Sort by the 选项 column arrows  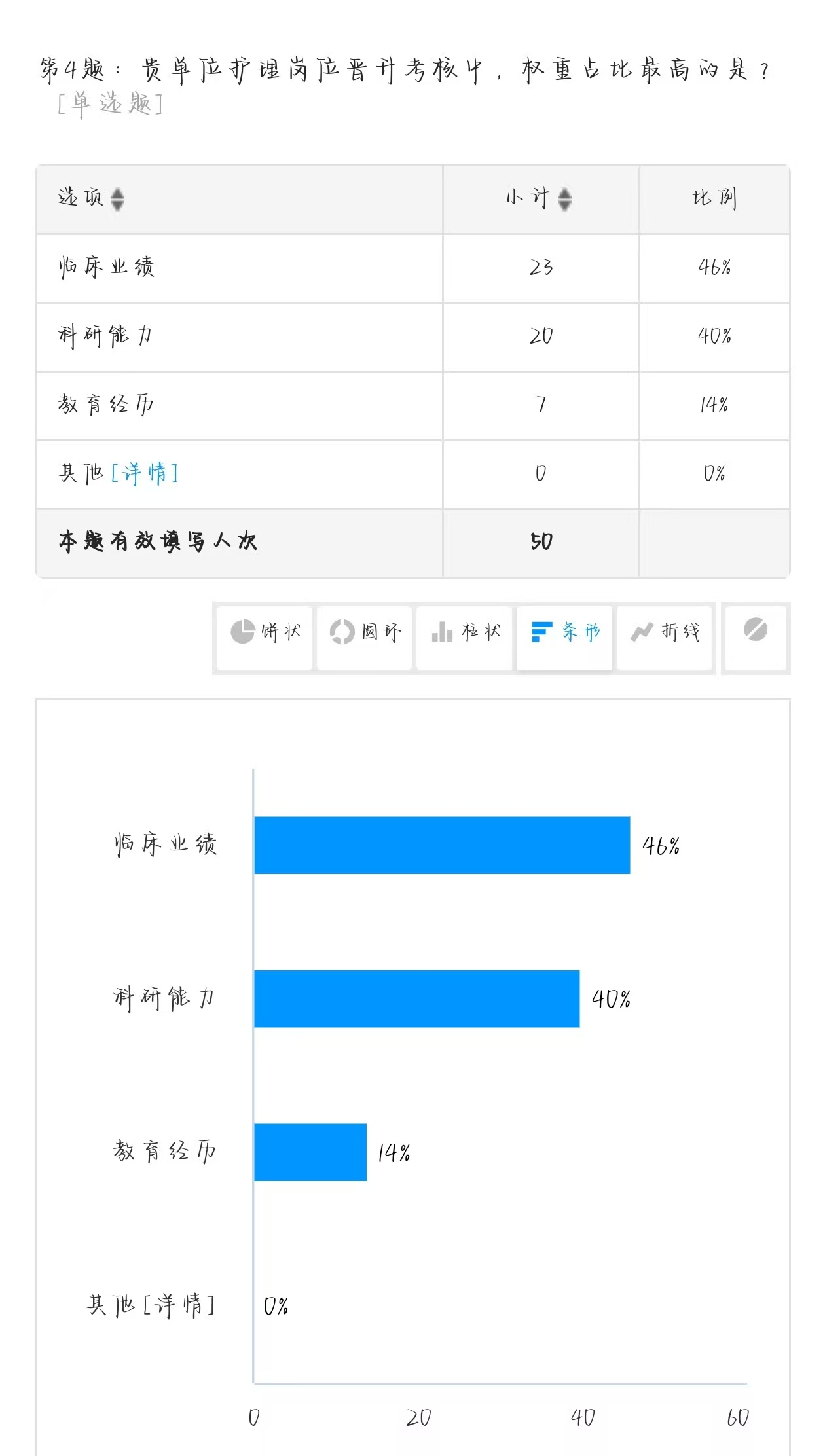coord(117,199)
